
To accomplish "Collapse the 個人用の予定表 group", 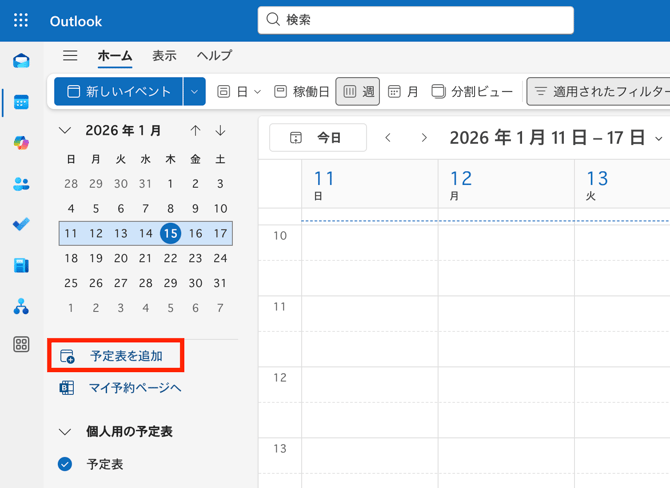I will click(x=65, y=432).
